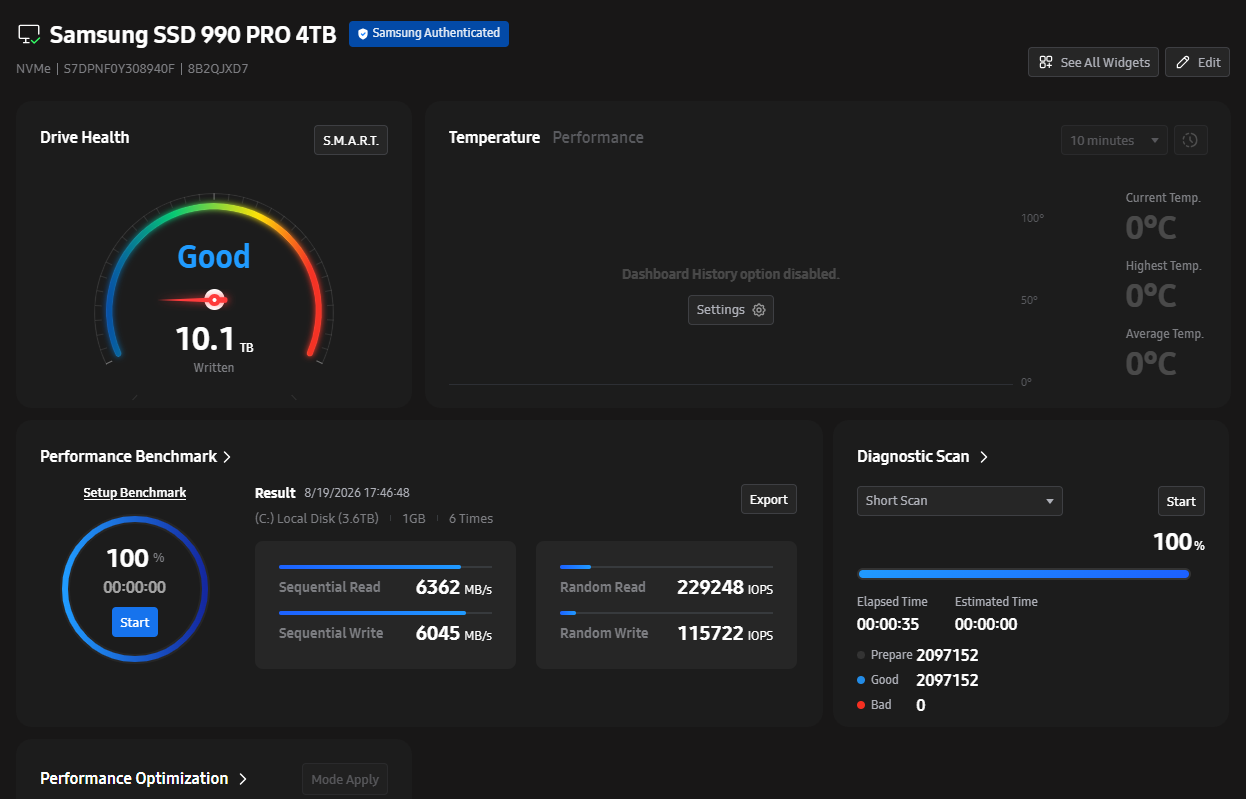Image resolution: width=1246 pixels, height=799 pixels.
Task: Open the 10 minutes time range dropdown
Action: coord(1114,140)
